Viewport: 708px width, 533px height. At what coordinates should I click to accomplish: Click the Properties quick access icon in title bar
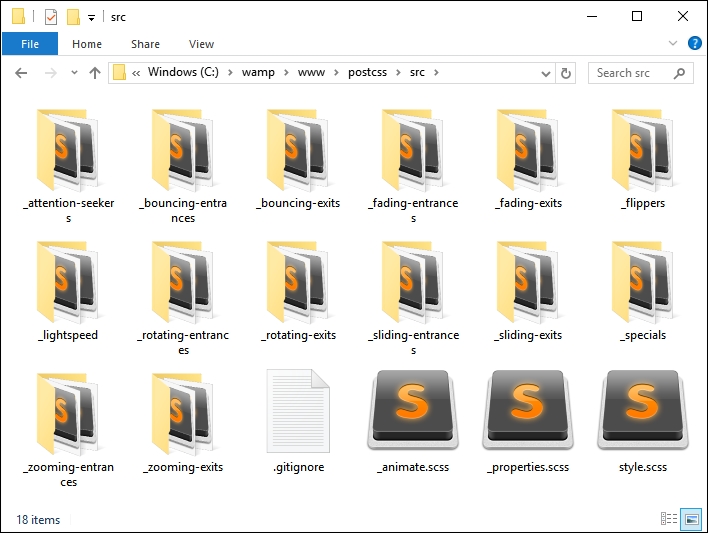pyautogui.click(x=51, y=17)
